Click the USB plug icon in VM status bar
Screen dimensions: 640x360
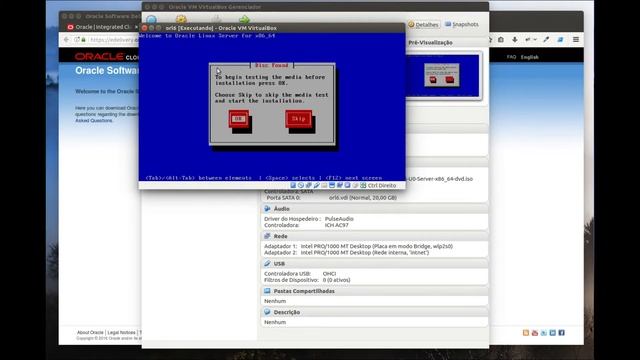point(316,185)
